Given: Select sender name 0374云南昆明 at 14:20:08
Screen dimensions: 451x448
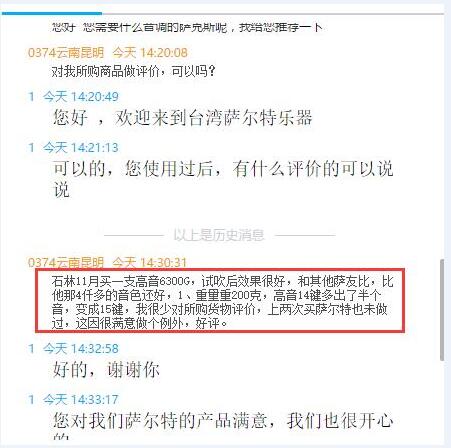Looking at the screenshot, I should coord(66,53).
